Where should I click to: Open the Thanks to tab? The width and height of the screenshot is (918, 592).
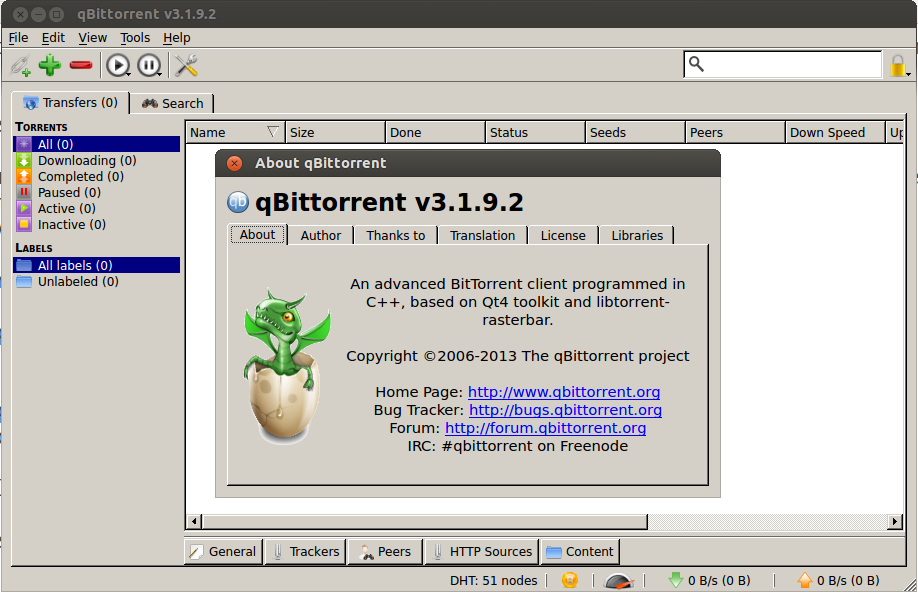click(x=396, y=235)
